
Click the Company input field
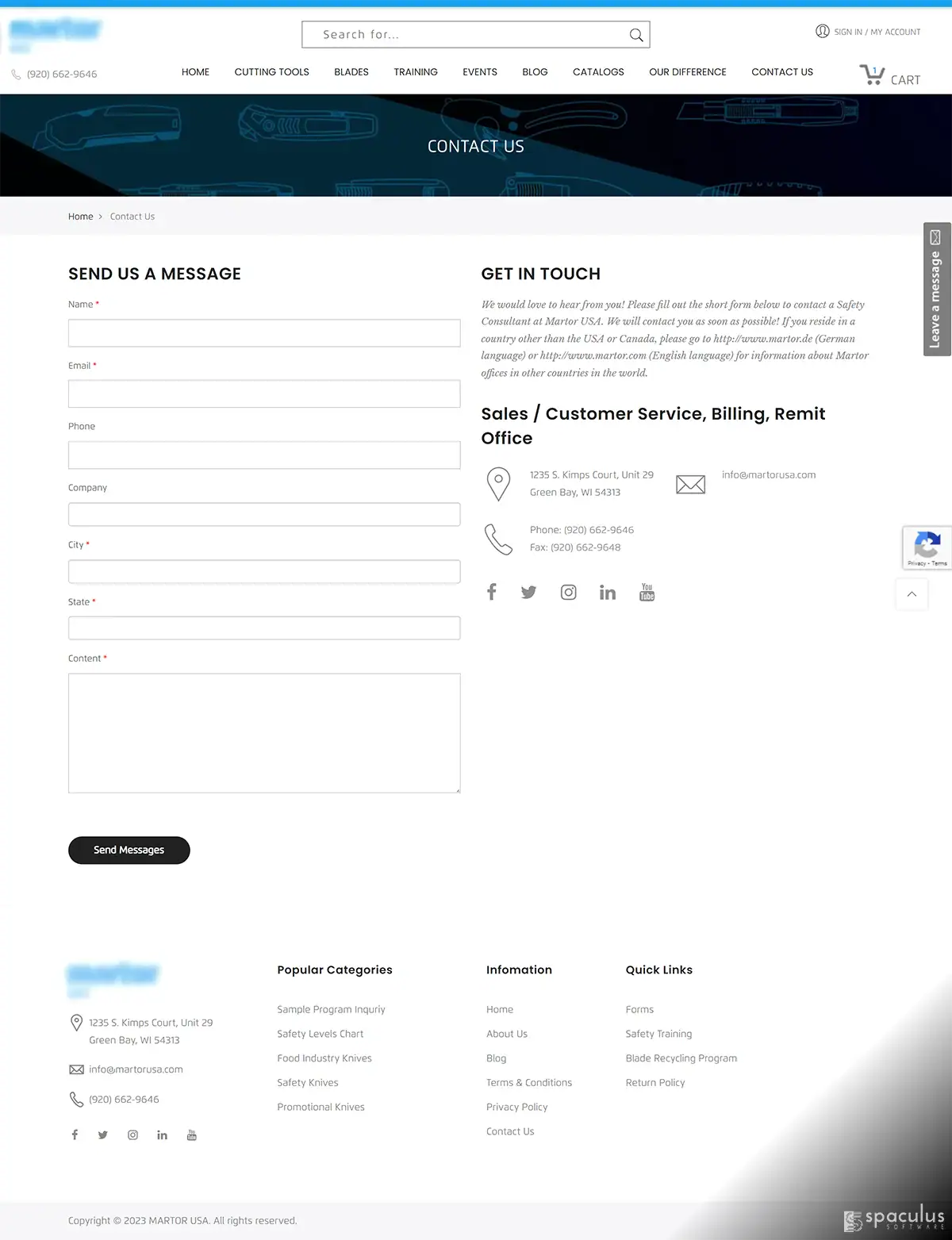pos(264,514)
